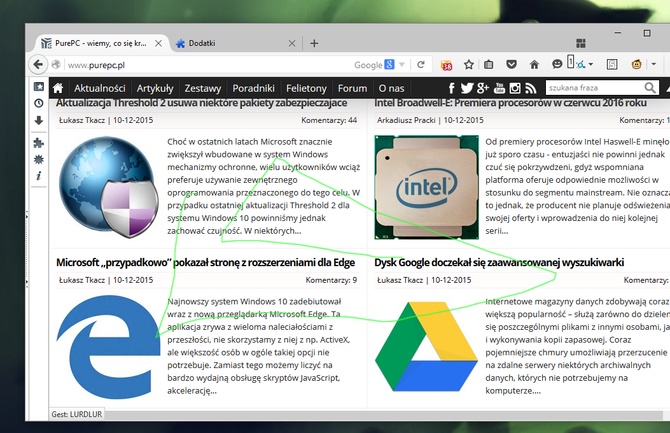The image size is (670, 433).
Task: Open the Poradniki menu item
Action: [x=253, y=88]
